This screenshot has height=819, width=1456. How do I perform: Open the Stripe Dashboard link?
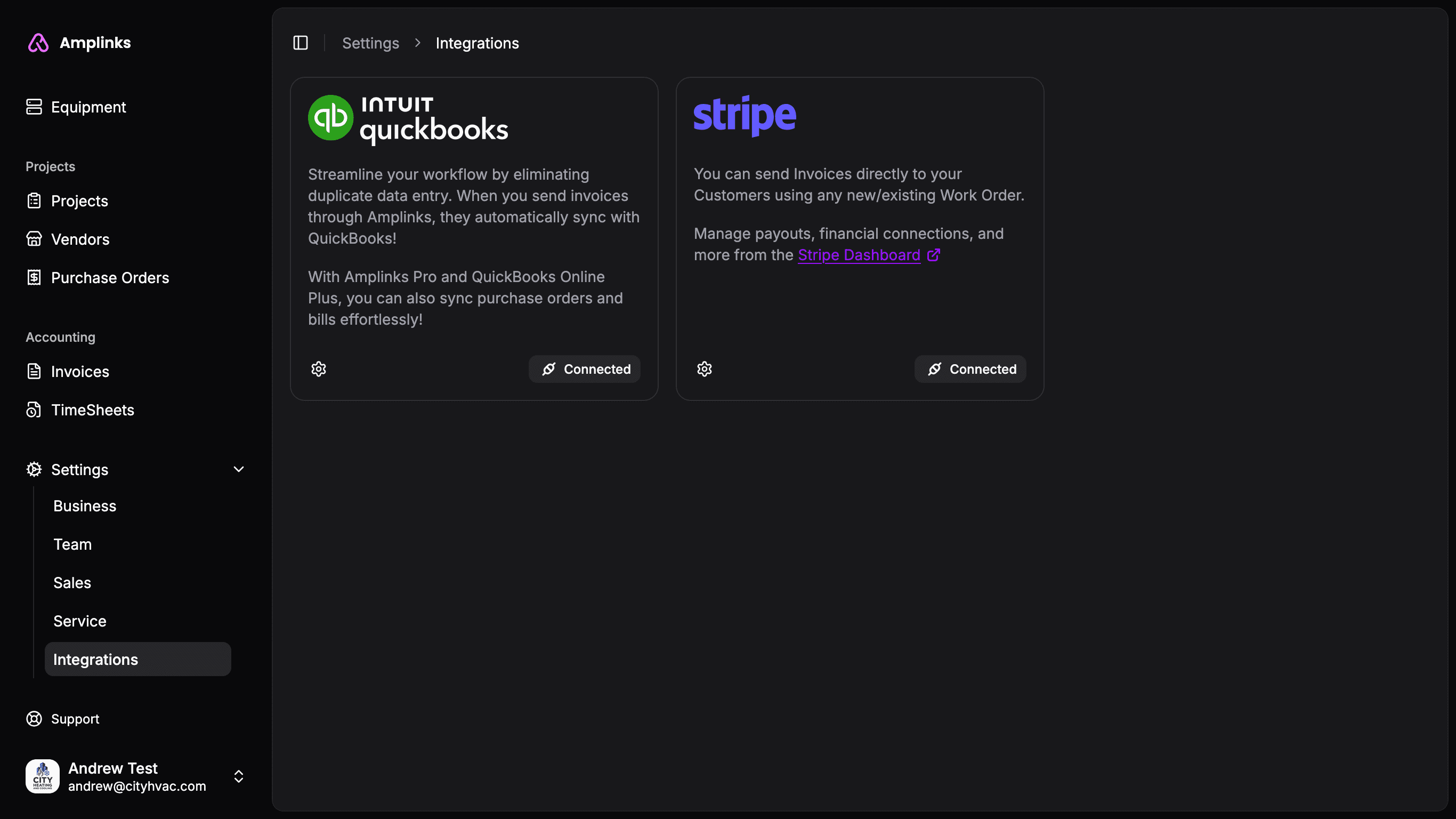click(x=859, y=255)
